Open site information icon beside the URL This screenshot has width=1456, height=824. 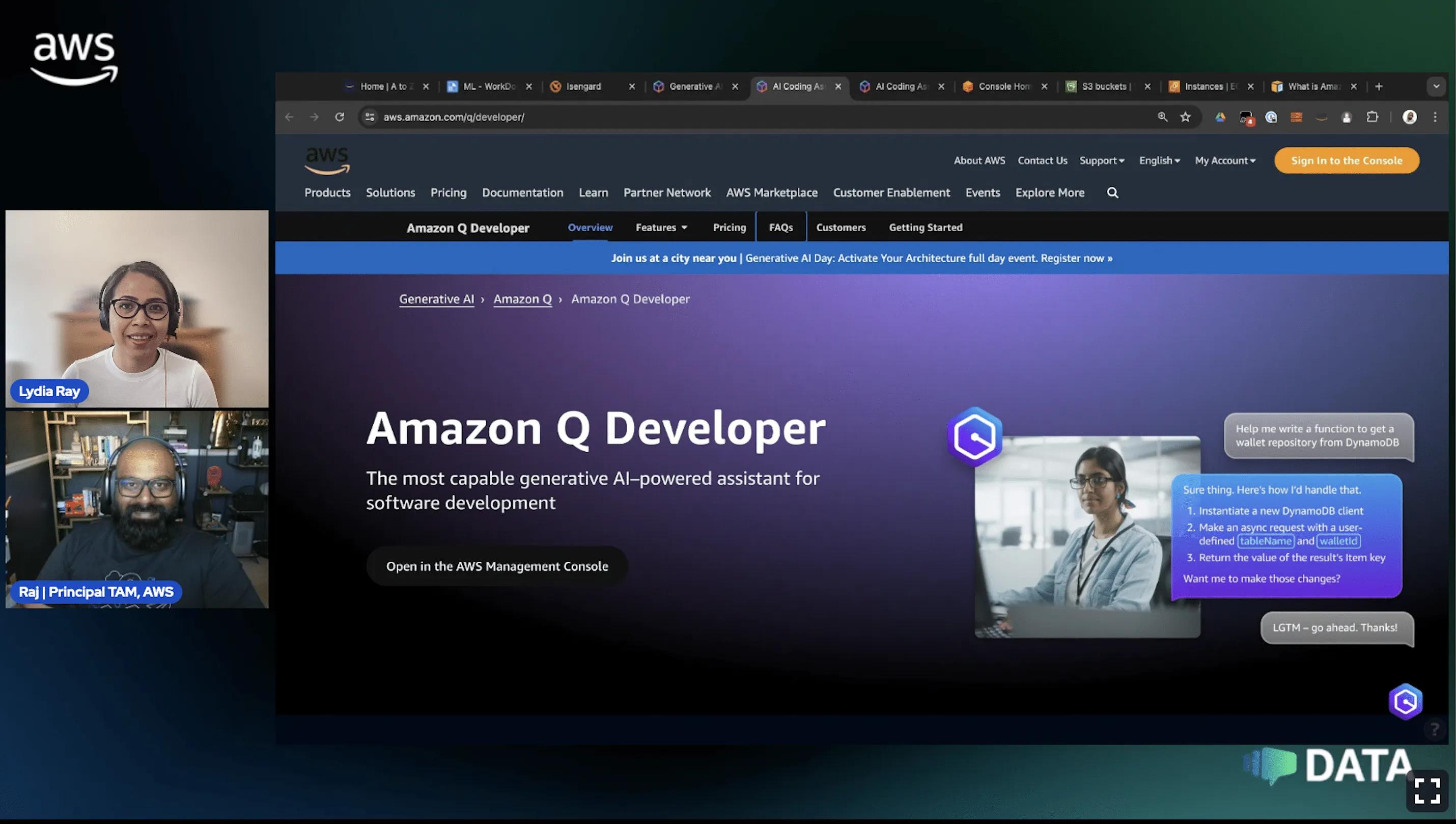pyautogui.click(x=370, y=117)
